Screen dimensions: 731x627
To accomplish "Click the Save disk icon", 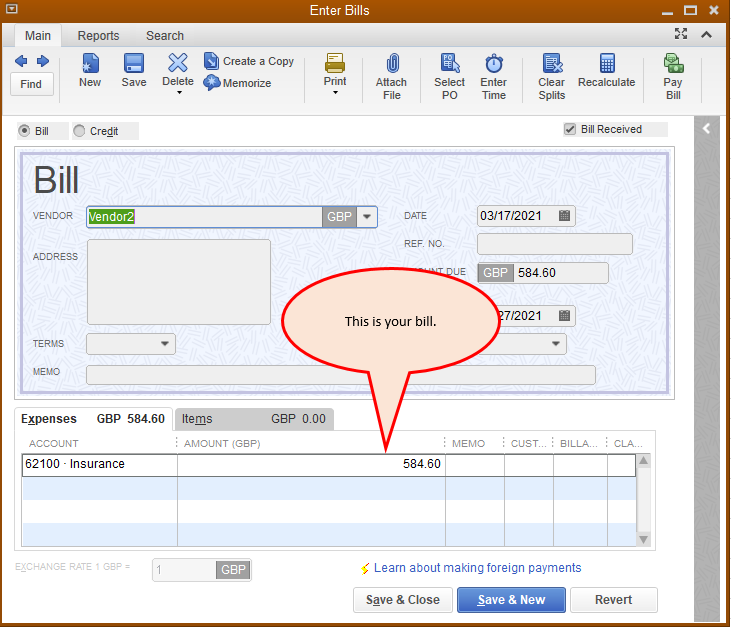I will [134, 63].
